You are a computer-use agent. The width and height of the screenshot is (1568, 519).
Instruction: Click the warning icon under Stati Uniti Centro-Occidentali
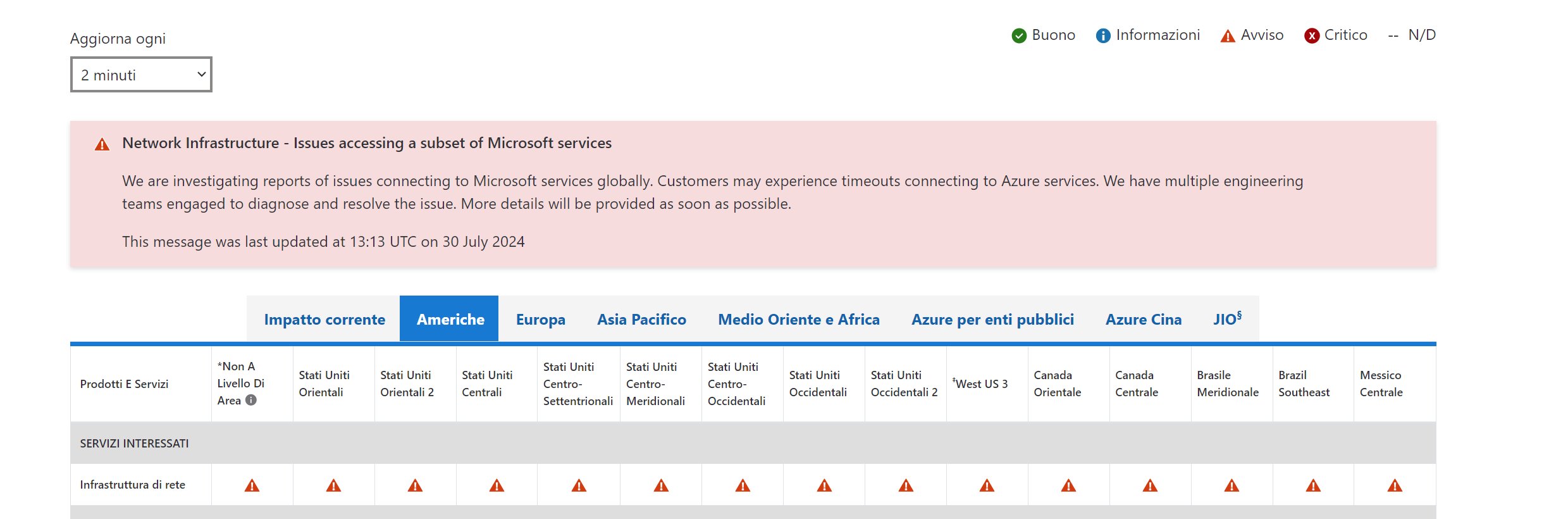743,485
